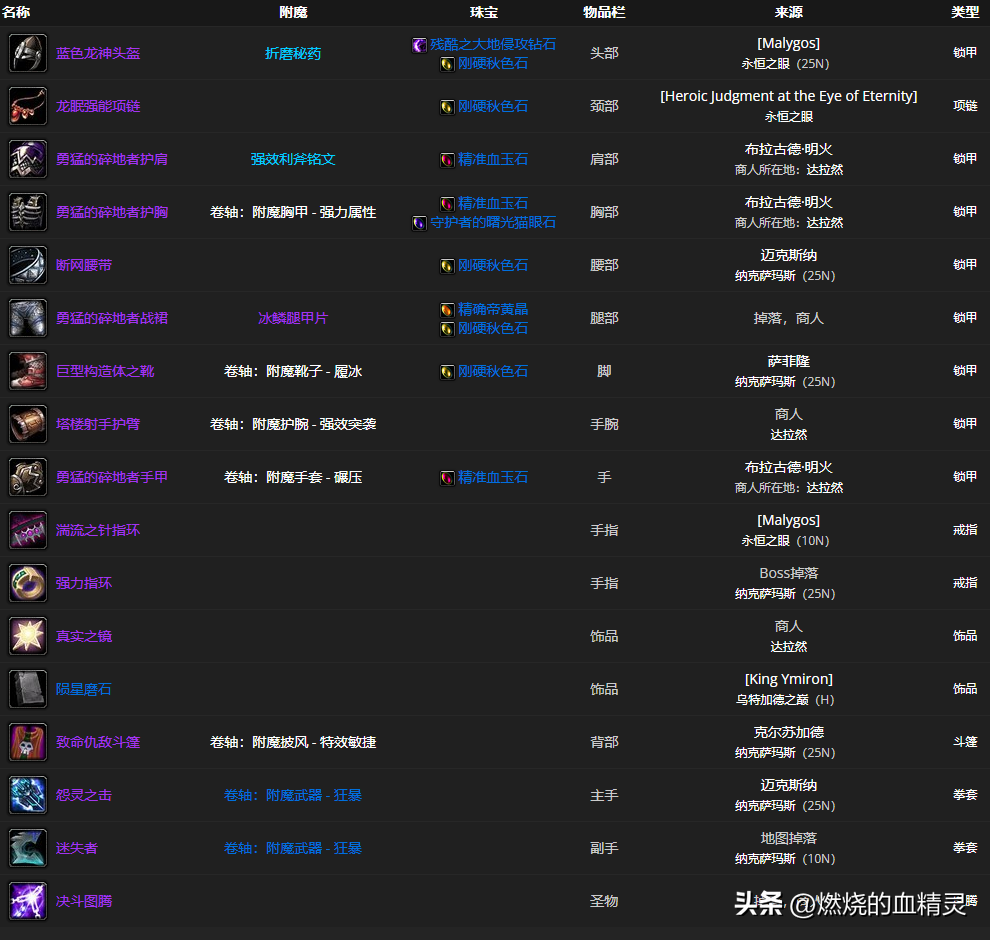Image resolution: width=990 pixels, height=940 pixels.
Task: Open the 陨星磨石 item link
Action: click(84, 689)
